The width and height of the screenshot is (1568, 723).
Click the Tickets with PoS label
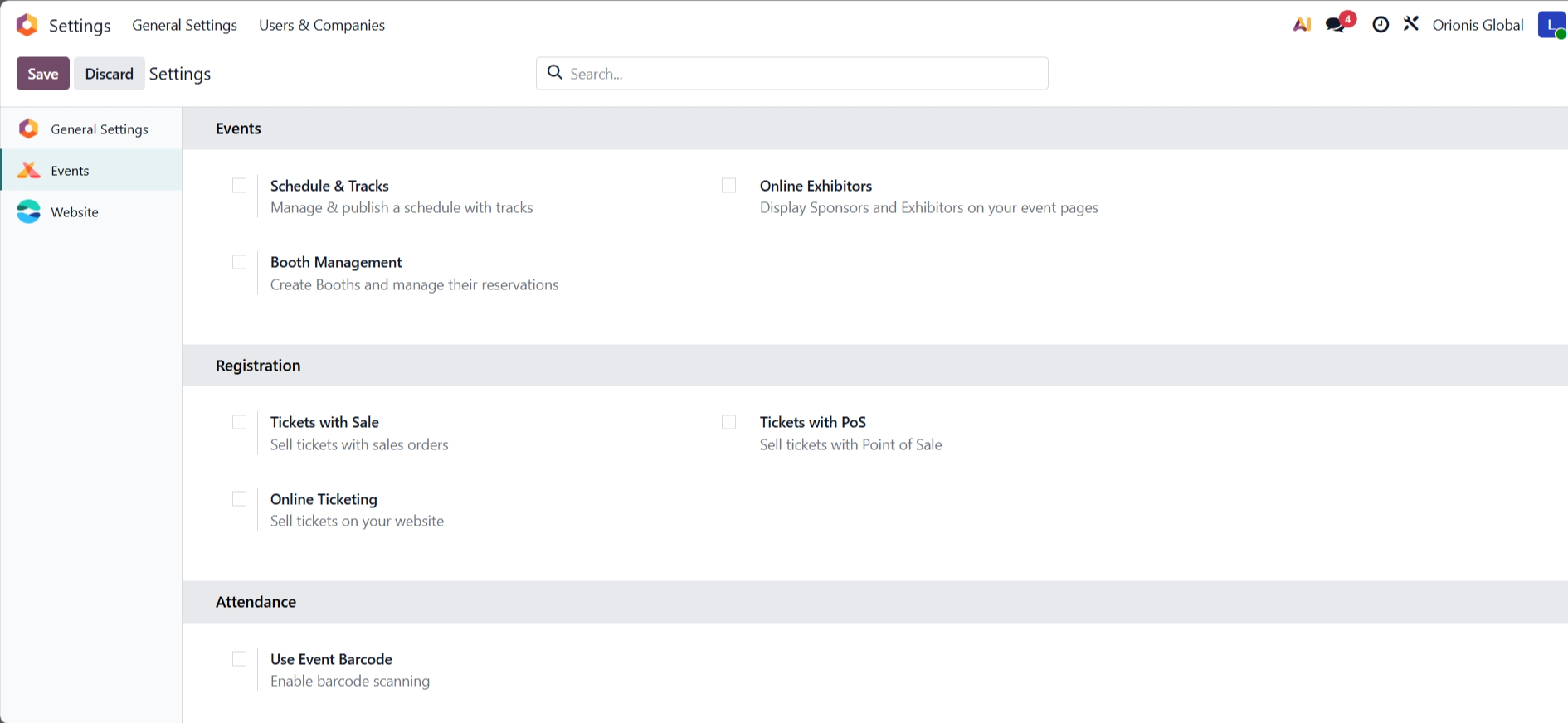[x=813, y=422]
